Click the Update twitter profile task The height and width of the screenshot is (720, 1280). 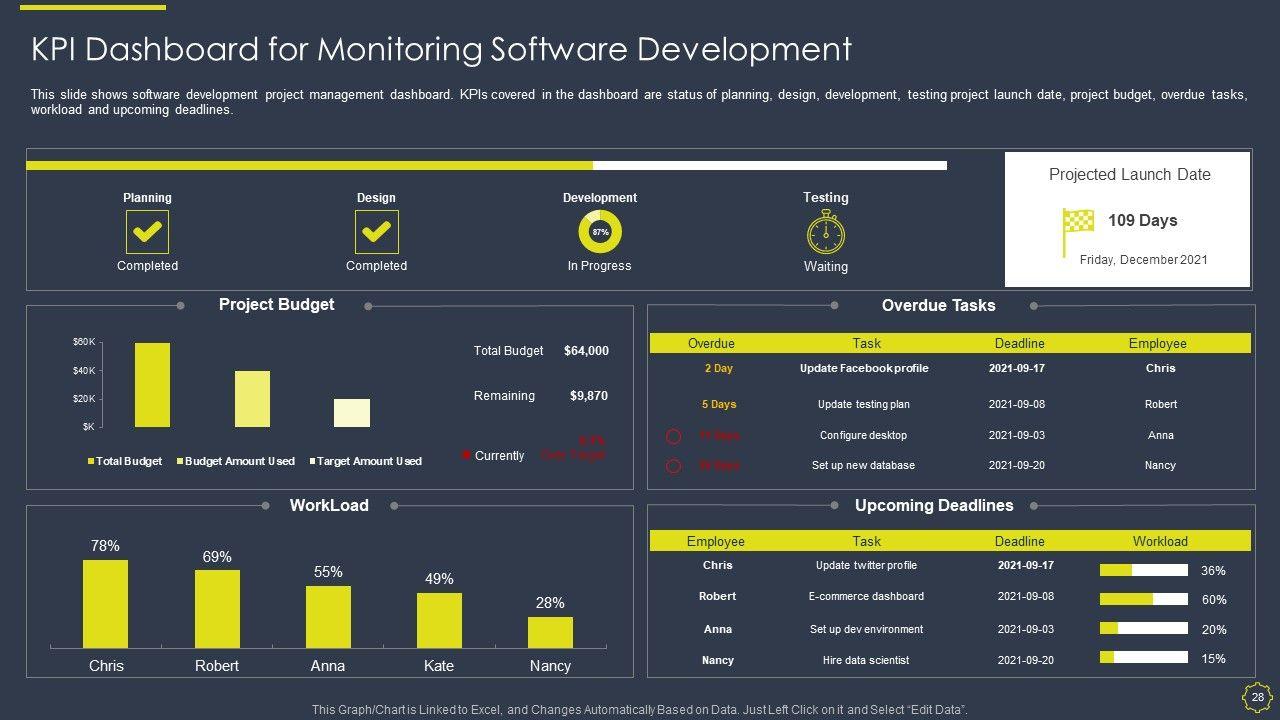(866, 566)
